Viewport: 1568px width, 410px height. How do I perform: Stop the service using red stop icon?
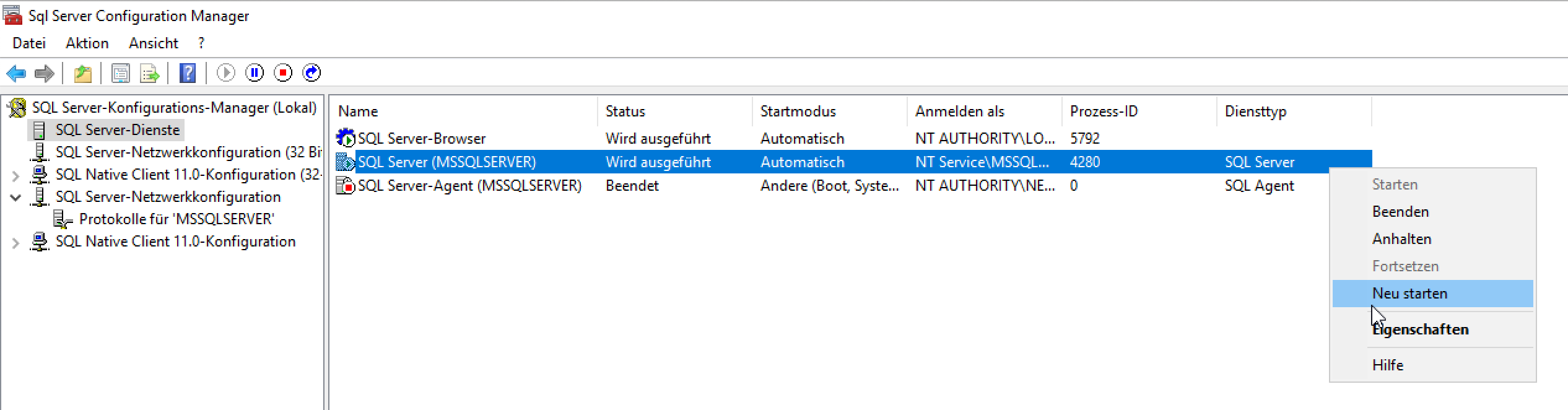(x=283, y=73)
